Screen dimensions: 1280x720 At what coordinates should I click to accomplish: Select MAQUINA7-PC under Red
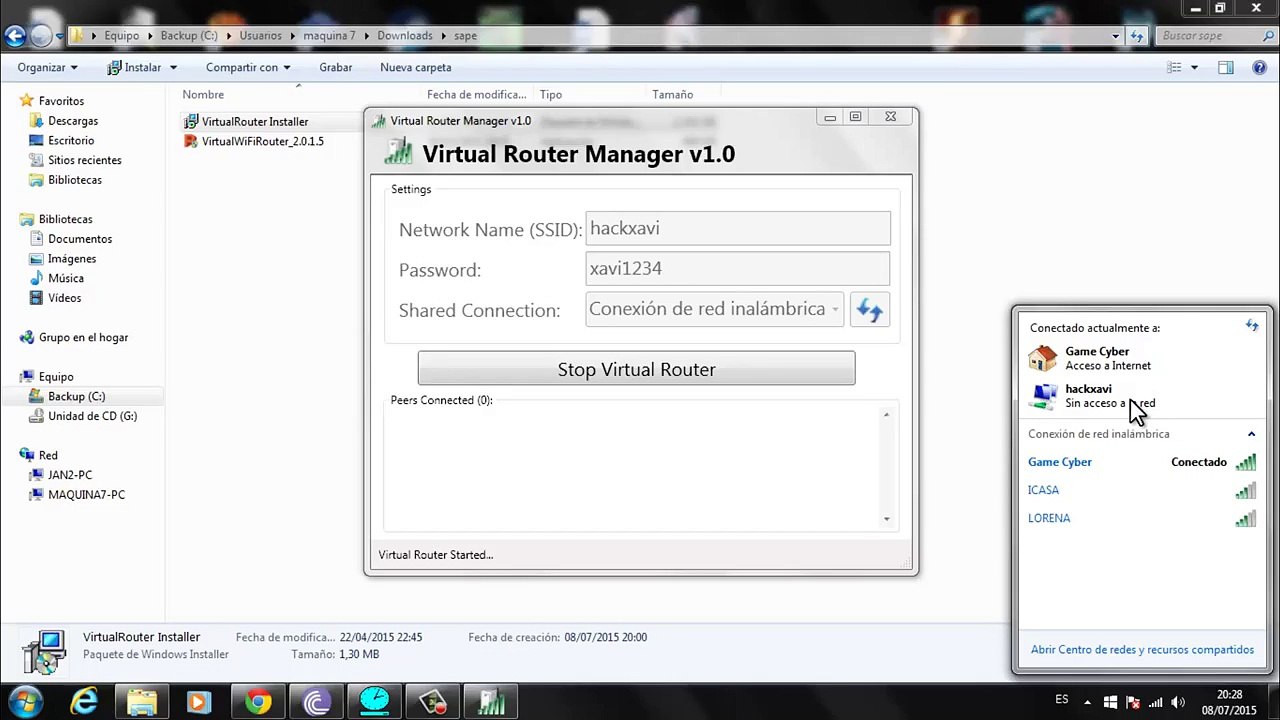tap(86, 495)
